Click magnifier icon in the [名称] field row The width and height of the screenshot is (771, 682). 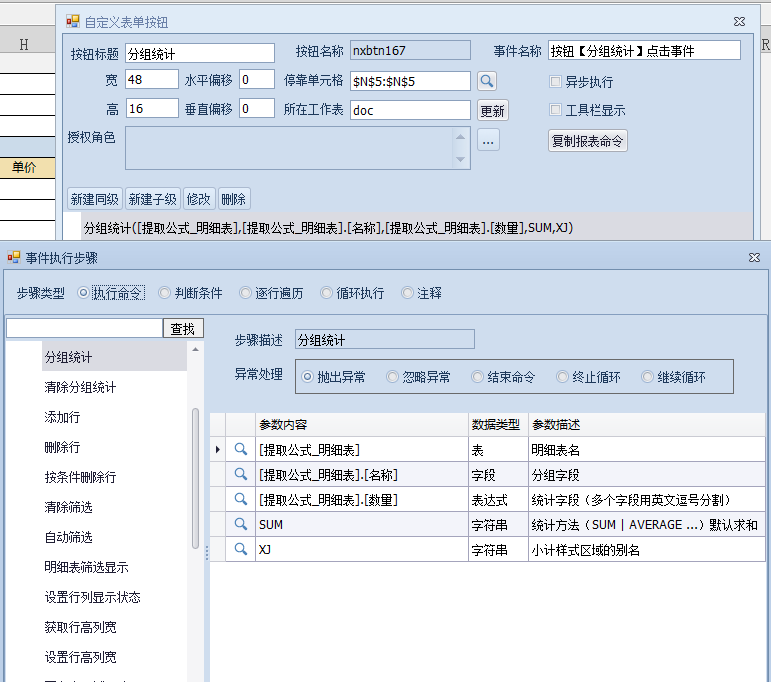coord(240,475)
